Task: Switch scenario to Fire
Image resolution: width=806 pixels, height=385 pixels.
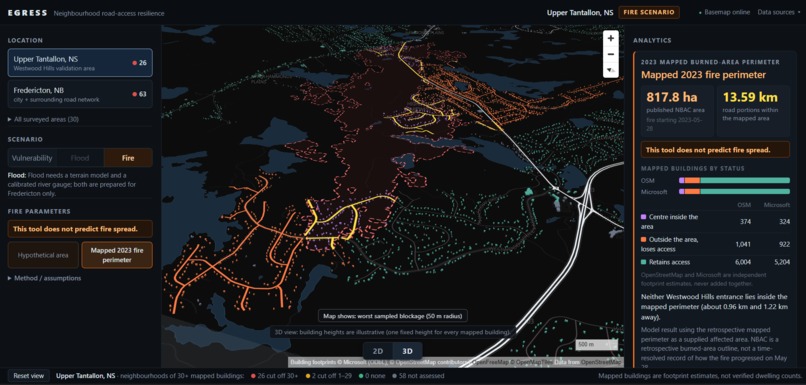Action: point(128,158)
